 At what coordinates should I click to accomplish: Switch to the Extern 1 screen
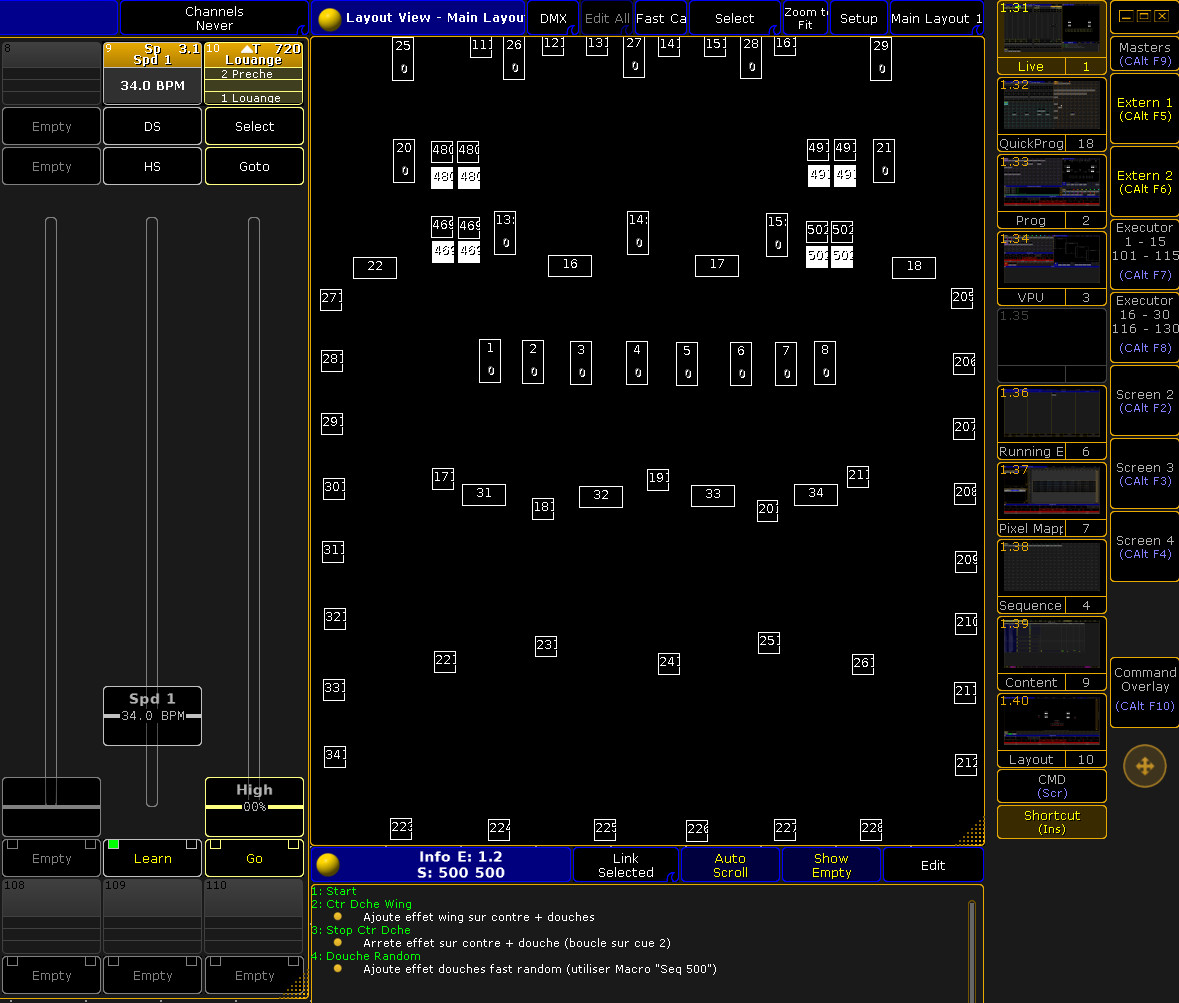click(x=1145, y=109)
